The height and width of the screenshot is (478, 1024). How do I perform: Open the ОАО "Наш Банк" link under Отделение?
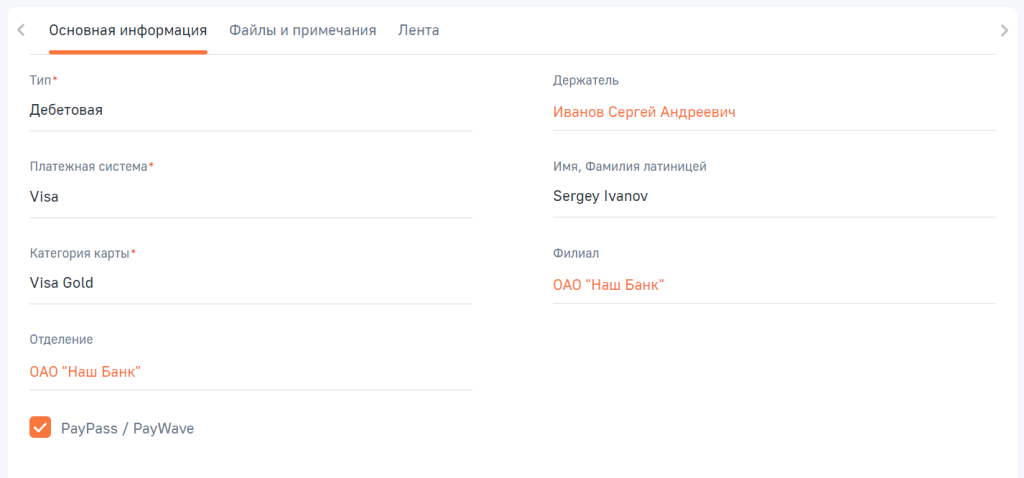tap(85, 372)
